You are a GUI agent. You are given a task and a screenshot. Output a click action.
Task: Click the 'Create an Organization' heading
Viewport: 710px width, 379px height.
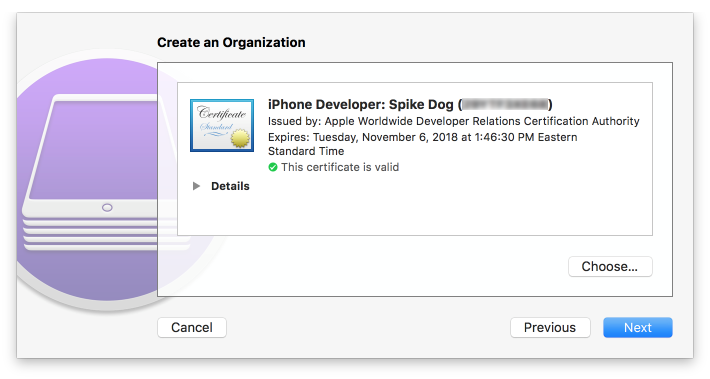(x=231, y=43)
